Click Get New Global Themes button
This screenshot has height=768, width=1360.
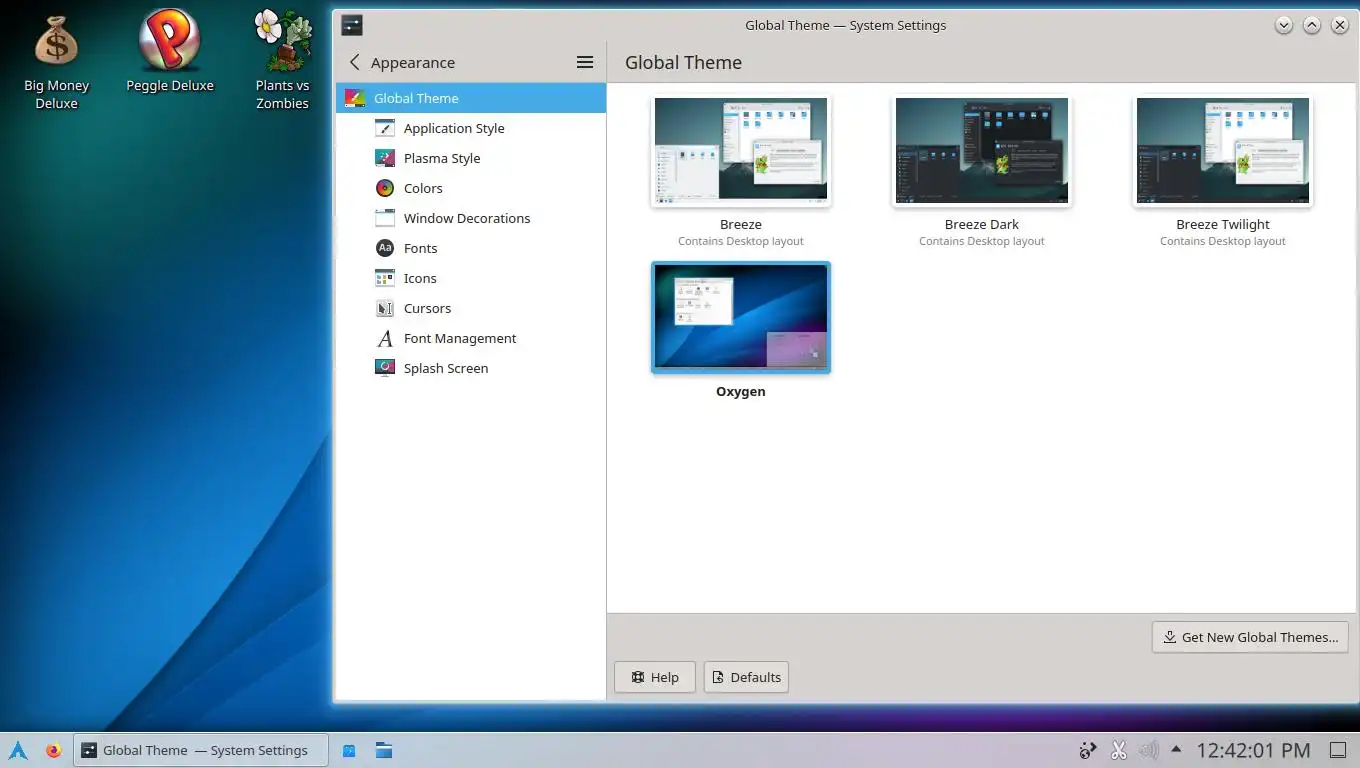tap(1250, 637)
